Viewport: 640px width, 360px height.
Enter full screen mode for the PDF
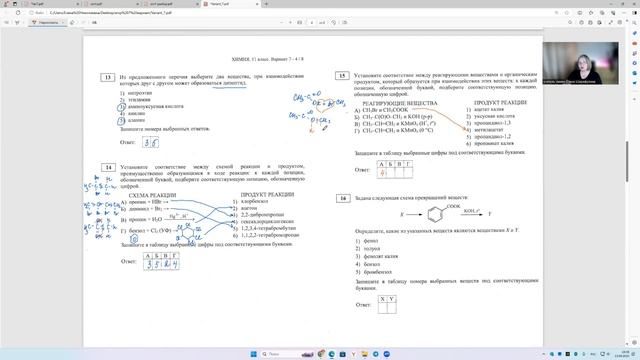(x=611, y=22)
